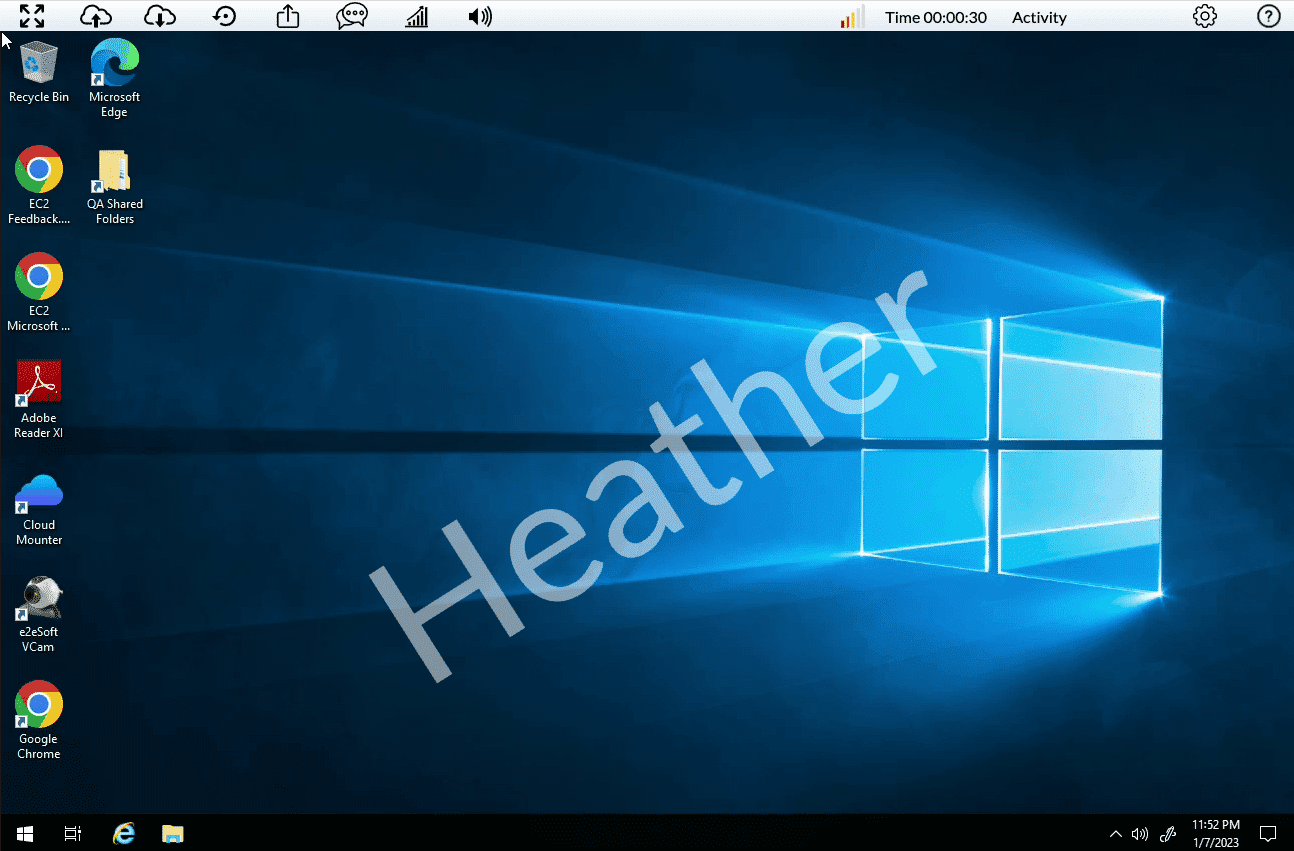Open the Activity menu
Viewport: 1294px width, 851px height.
1039,17
